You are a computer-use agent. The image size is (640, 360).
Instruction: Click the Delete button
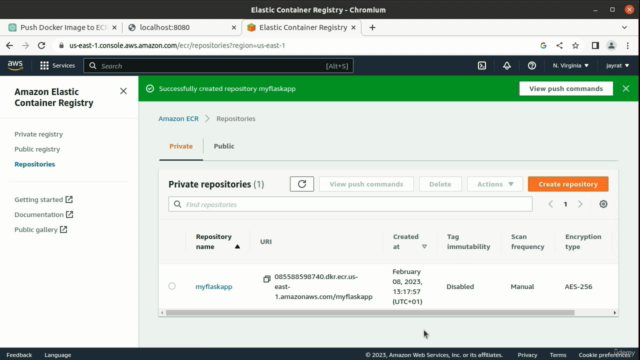point(440,184)
